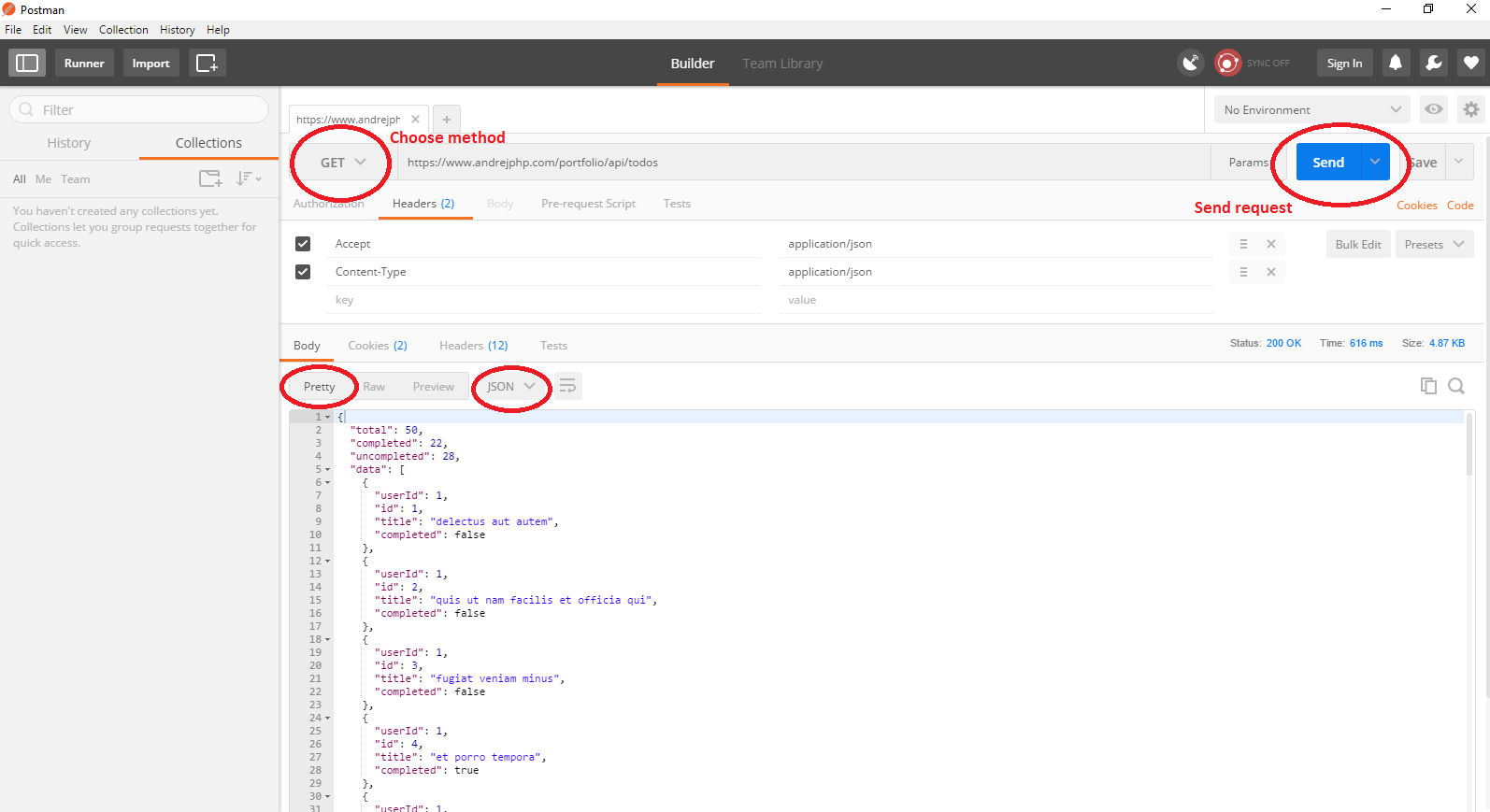The height and width of the screenshot is (812, 1490).
Task: Open the View menu
Action: pos(76,30)
